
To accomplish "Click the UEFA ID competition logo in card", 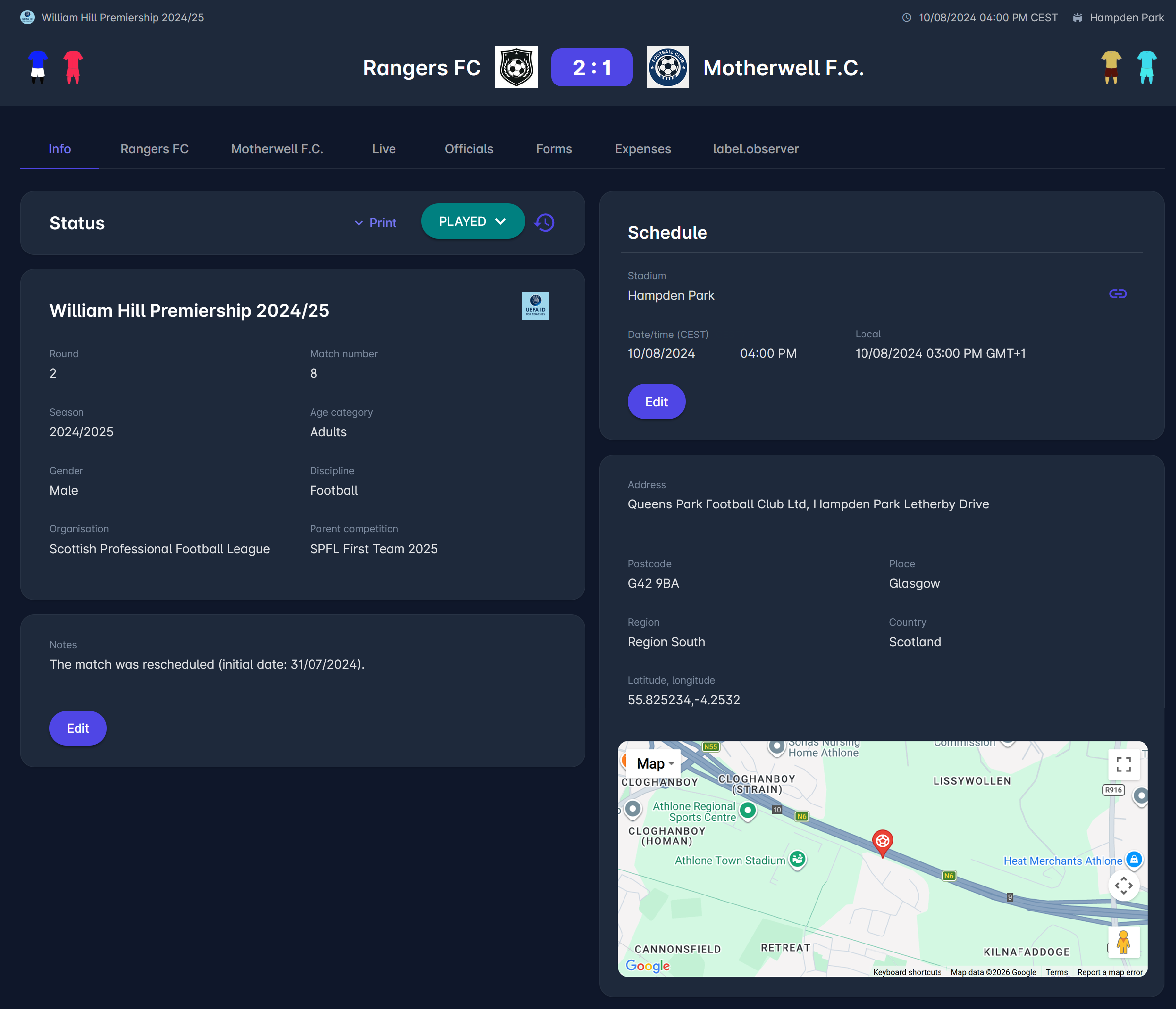I will tap(535, 306).
